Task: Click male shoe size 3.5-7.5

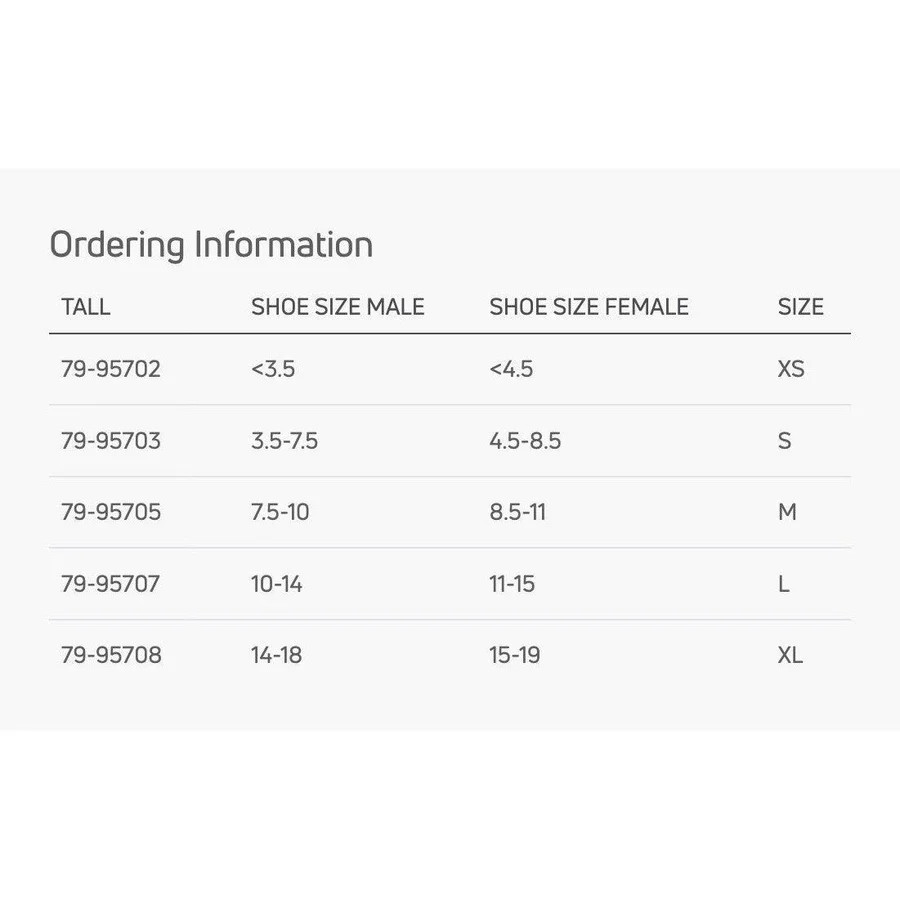Action: tap(285, 441)
